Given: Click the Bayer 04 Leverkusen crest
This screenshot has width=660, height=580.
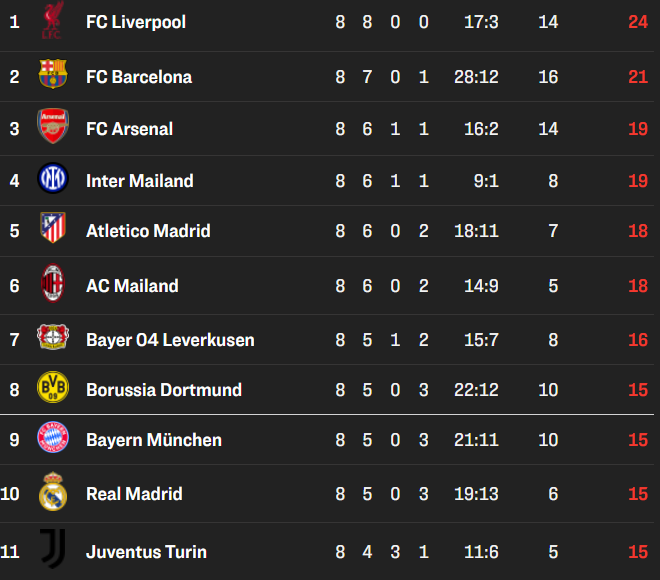Looking at the screenshot, I should pyautogui.click(x=53, y=337).
